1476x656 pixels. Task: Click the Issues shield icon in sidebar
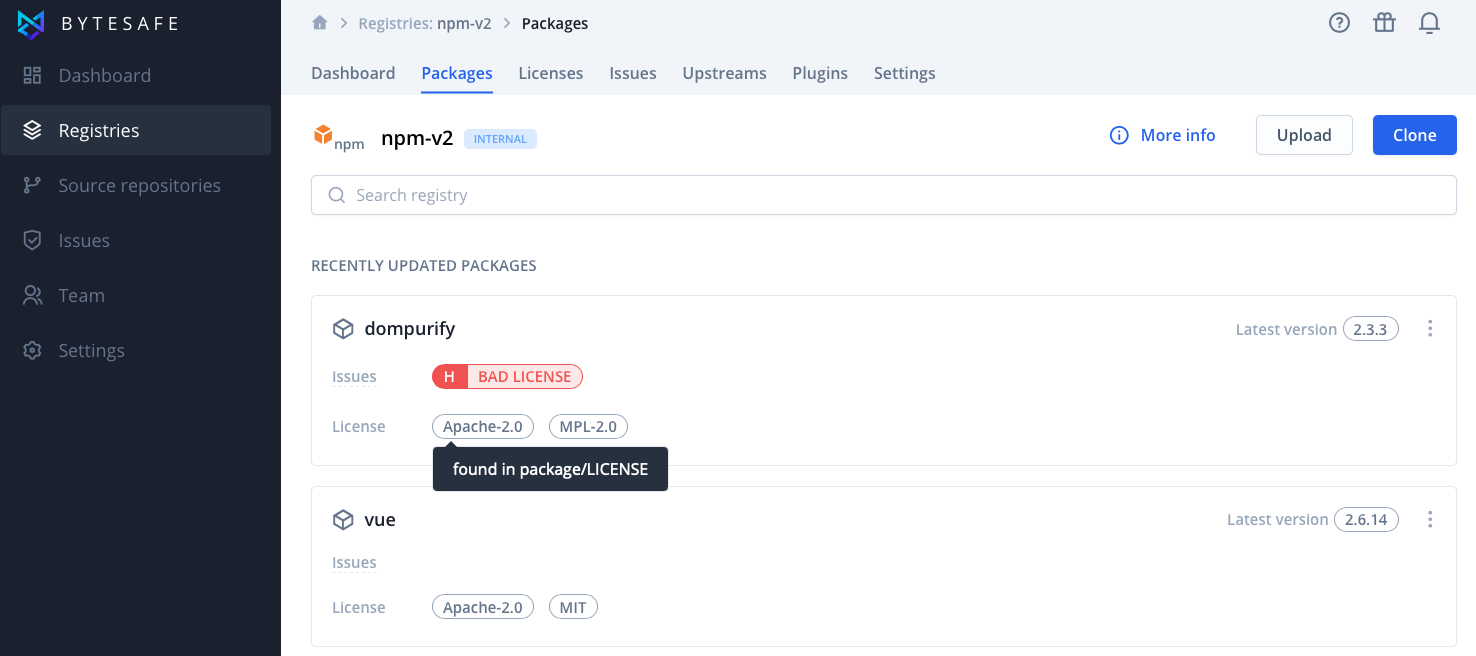32,240
